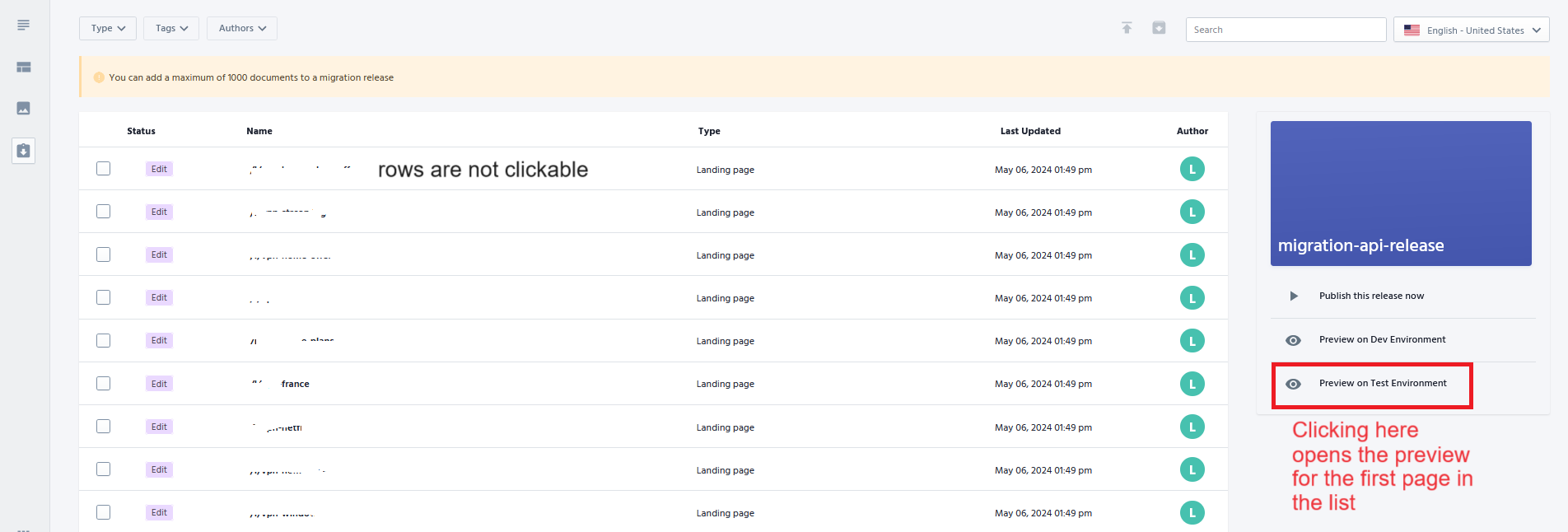Click the upload arrow icon near search
The height and width of the screenshot is (532, 1568).
coord(1127,28)
